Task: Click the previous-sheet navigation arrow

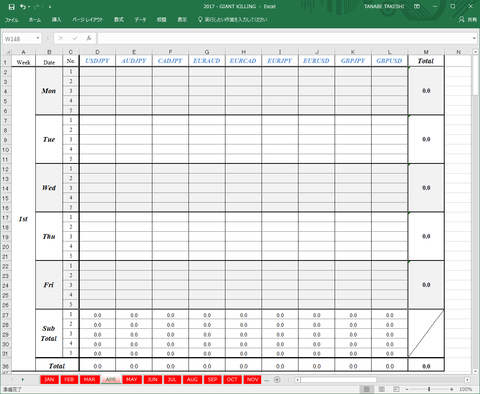Action: click(x=12, y=380)
